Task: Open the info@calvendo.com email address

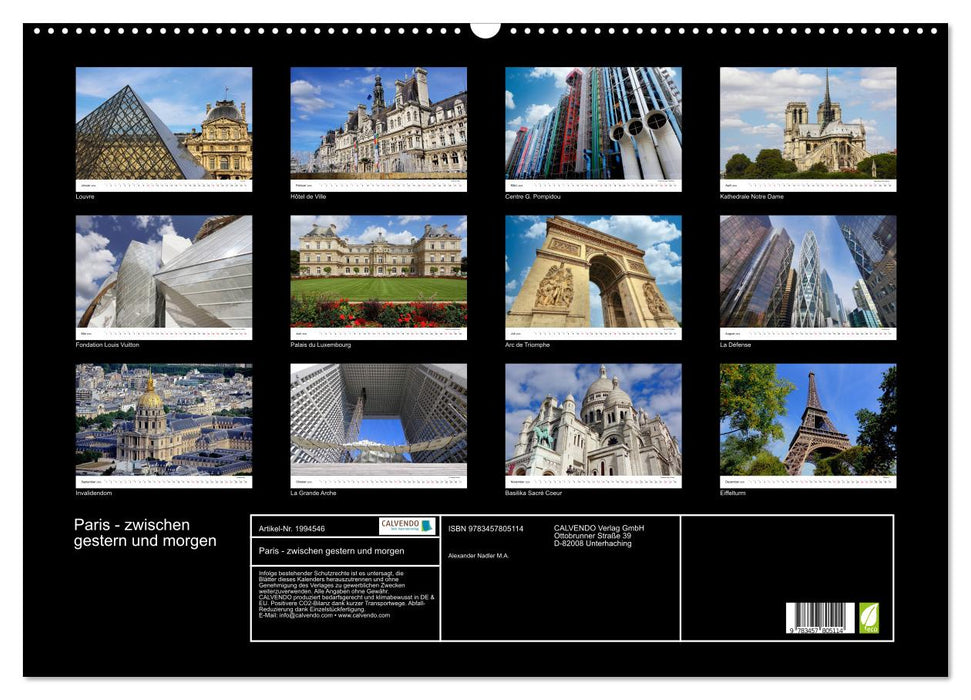Action: click(300, 616)
